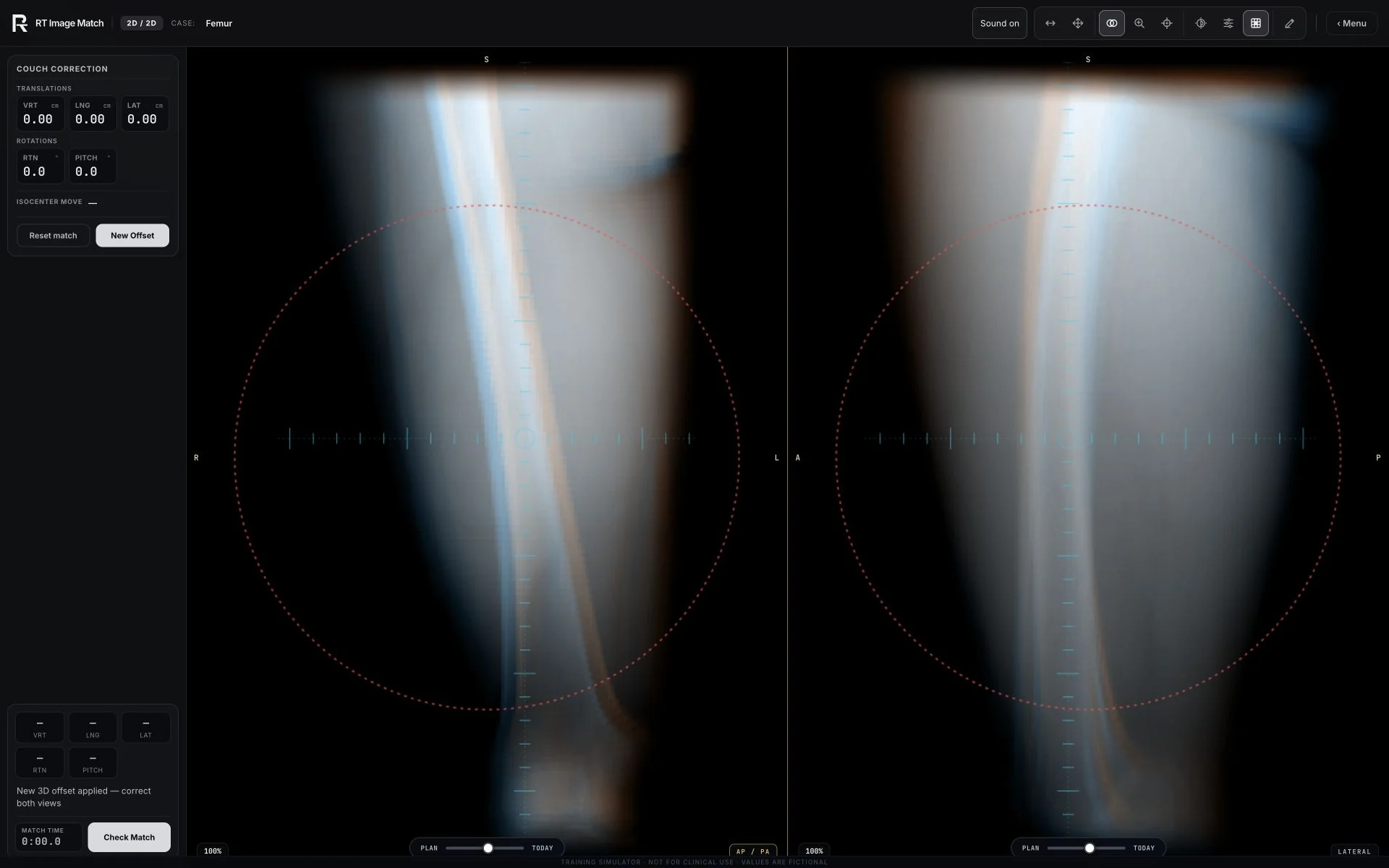The height and width of the screenshot is (868, 1389).
Task: Click the Femur case name
Action: pyautogui.click(x=218, y=23)
